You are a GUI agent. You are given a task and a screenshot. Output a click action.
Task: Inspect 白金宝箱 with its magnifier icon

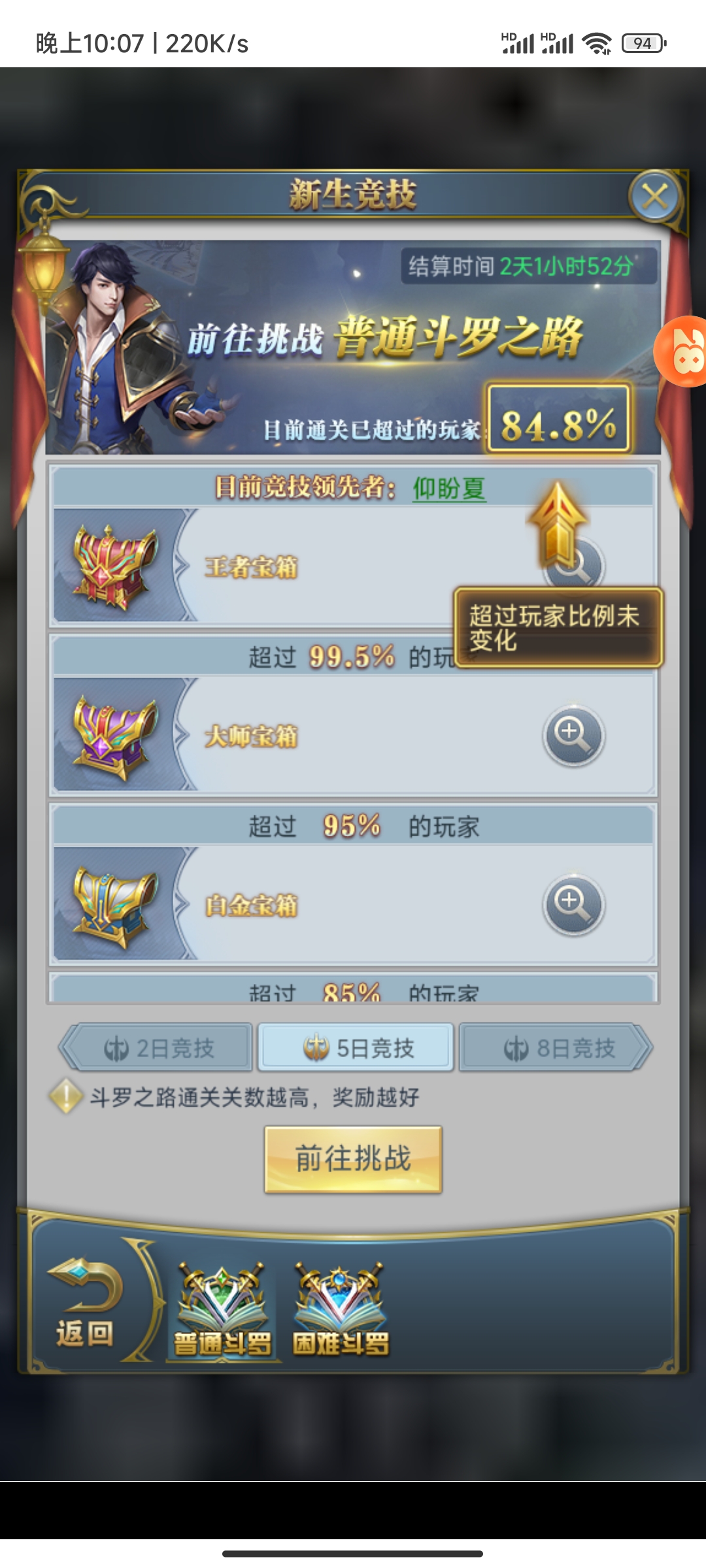[x=574, y=905]
